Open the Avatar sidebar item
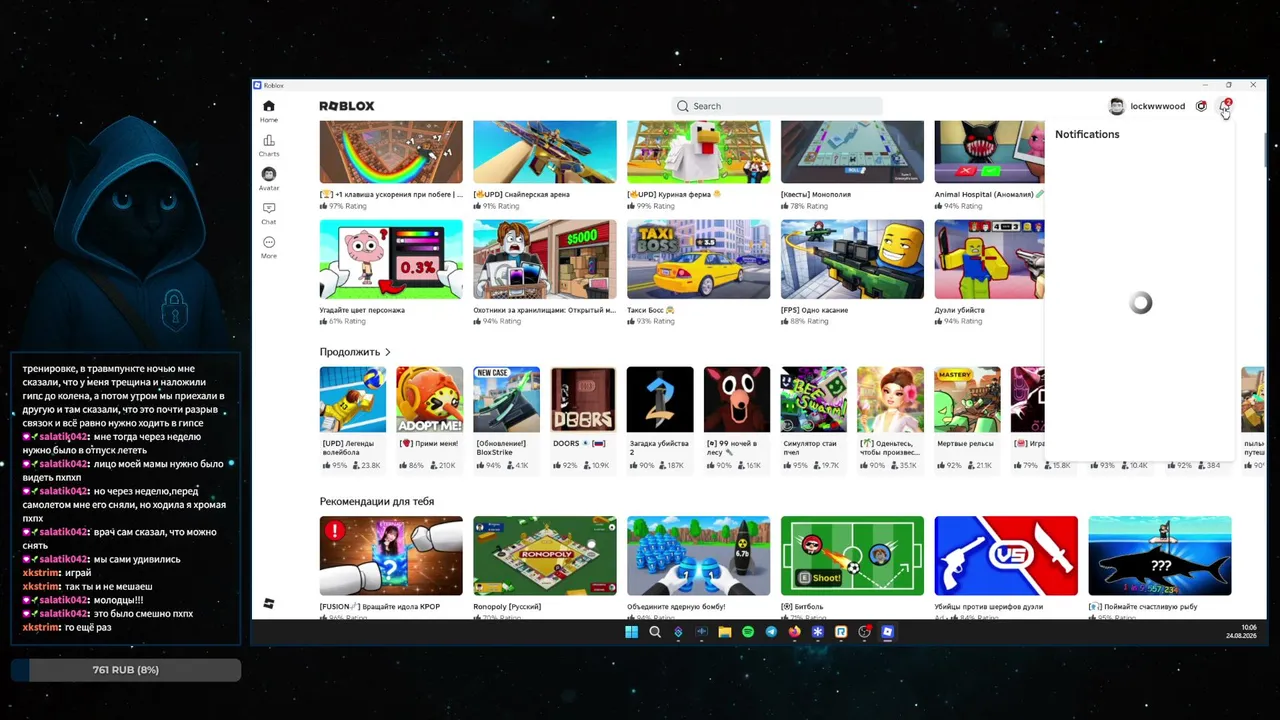The image size is (1280, 720). (269, 178)
